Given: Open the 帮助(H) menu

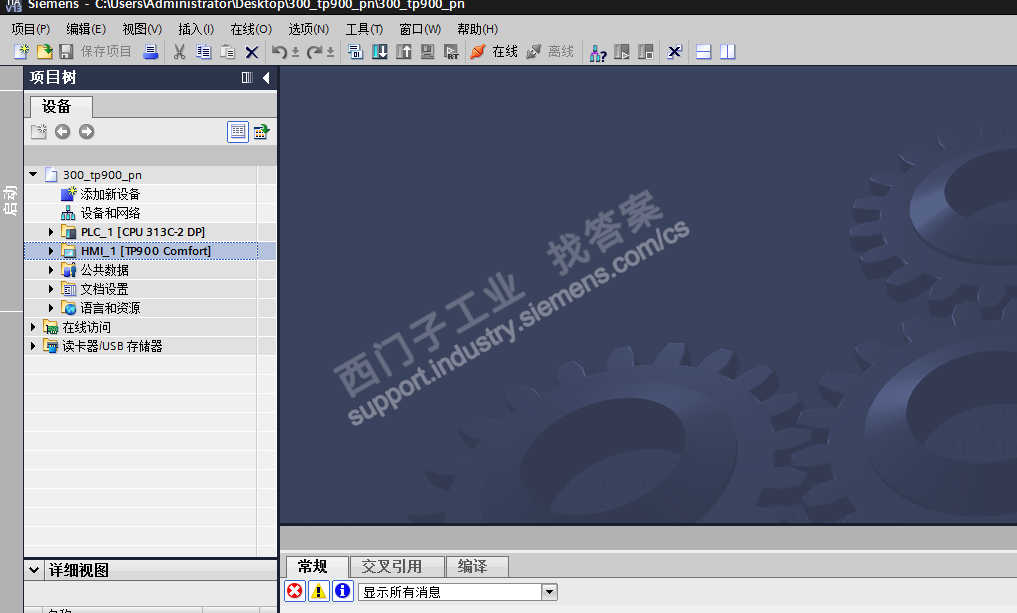Looking at the screenshot, I should [477, 29].
